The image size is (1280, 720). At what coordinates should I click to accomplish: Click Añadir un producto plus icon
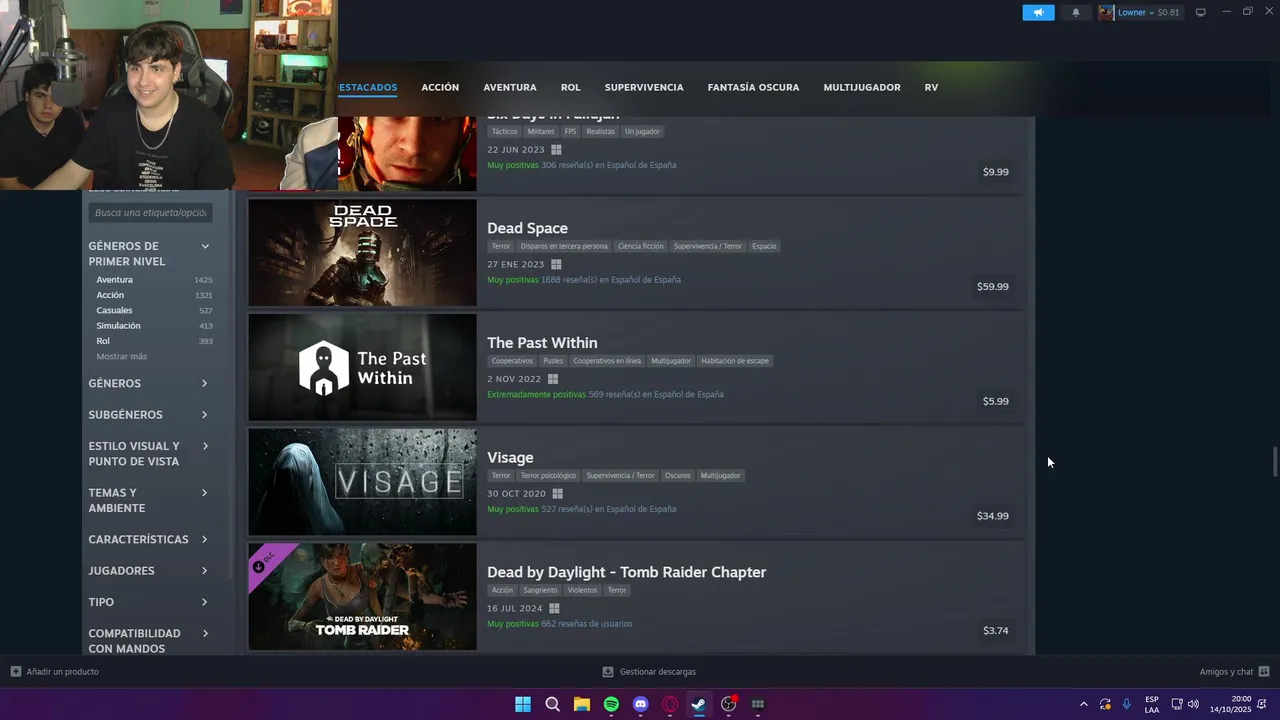[16, 672]
